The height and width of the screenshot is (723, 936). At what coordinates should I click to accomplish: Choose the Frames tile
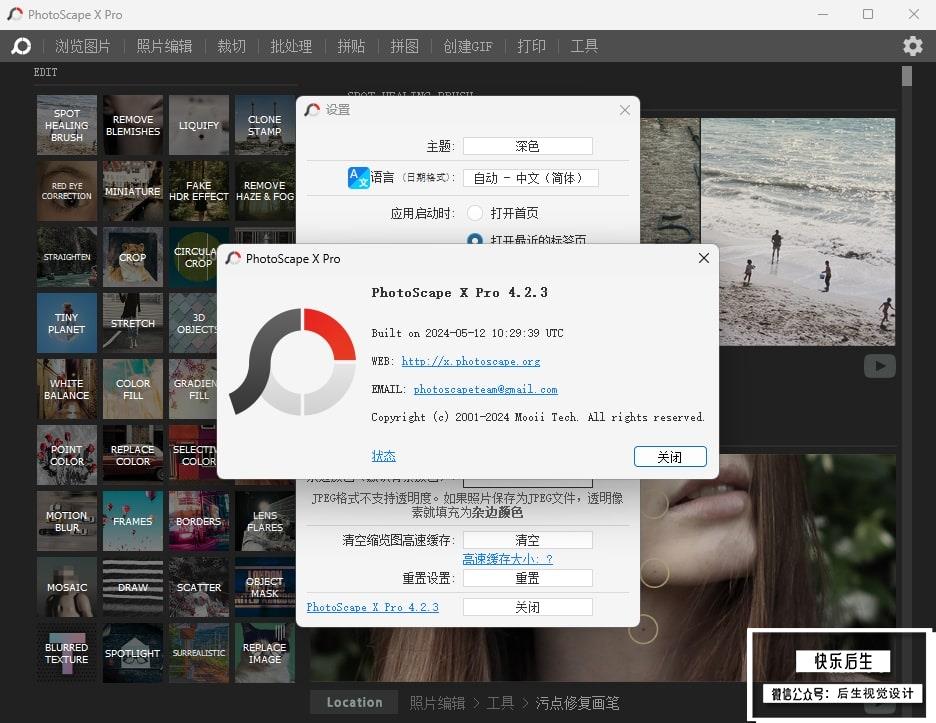[133, 521]
